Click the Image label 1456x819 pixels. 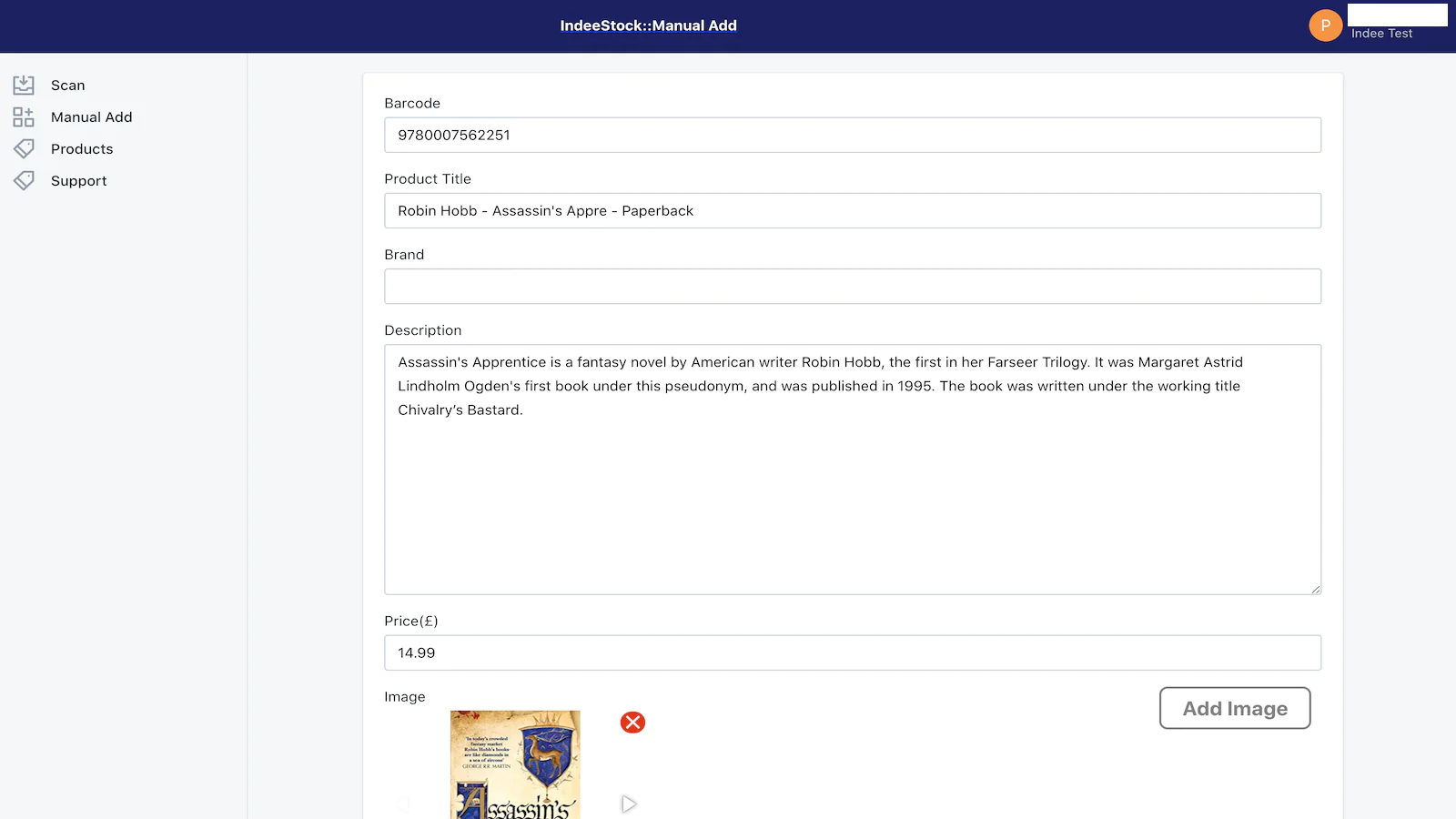[405, 697]
